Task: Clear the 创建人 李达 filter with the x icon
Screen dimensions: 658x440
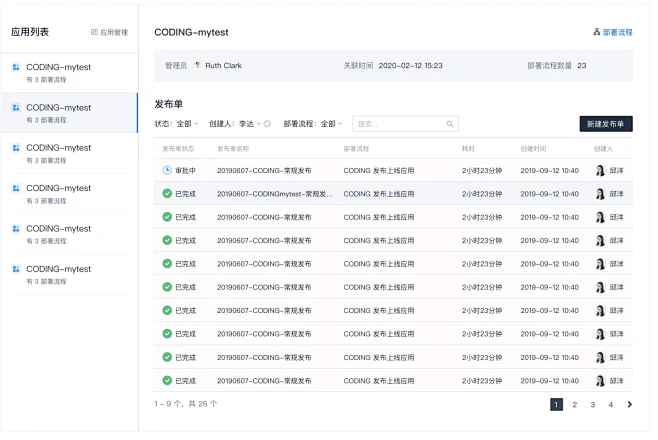Action: (x=267, y=124)
